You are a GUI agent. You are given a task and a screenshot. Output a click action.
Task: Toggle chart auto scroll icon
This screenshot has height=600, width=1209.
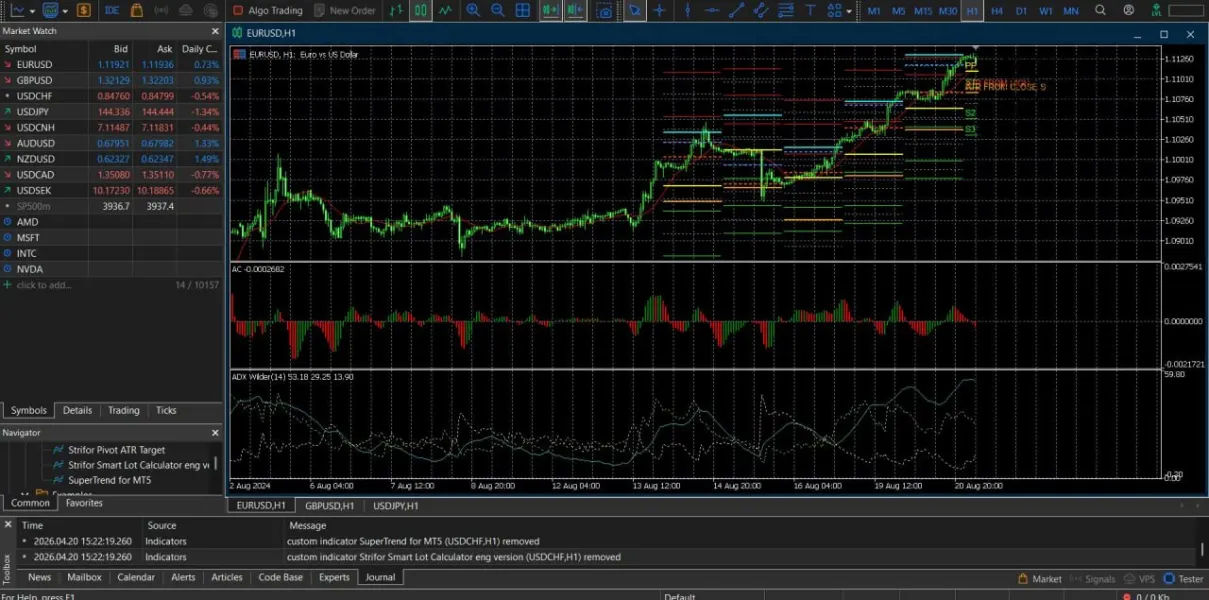coord(550,10)
